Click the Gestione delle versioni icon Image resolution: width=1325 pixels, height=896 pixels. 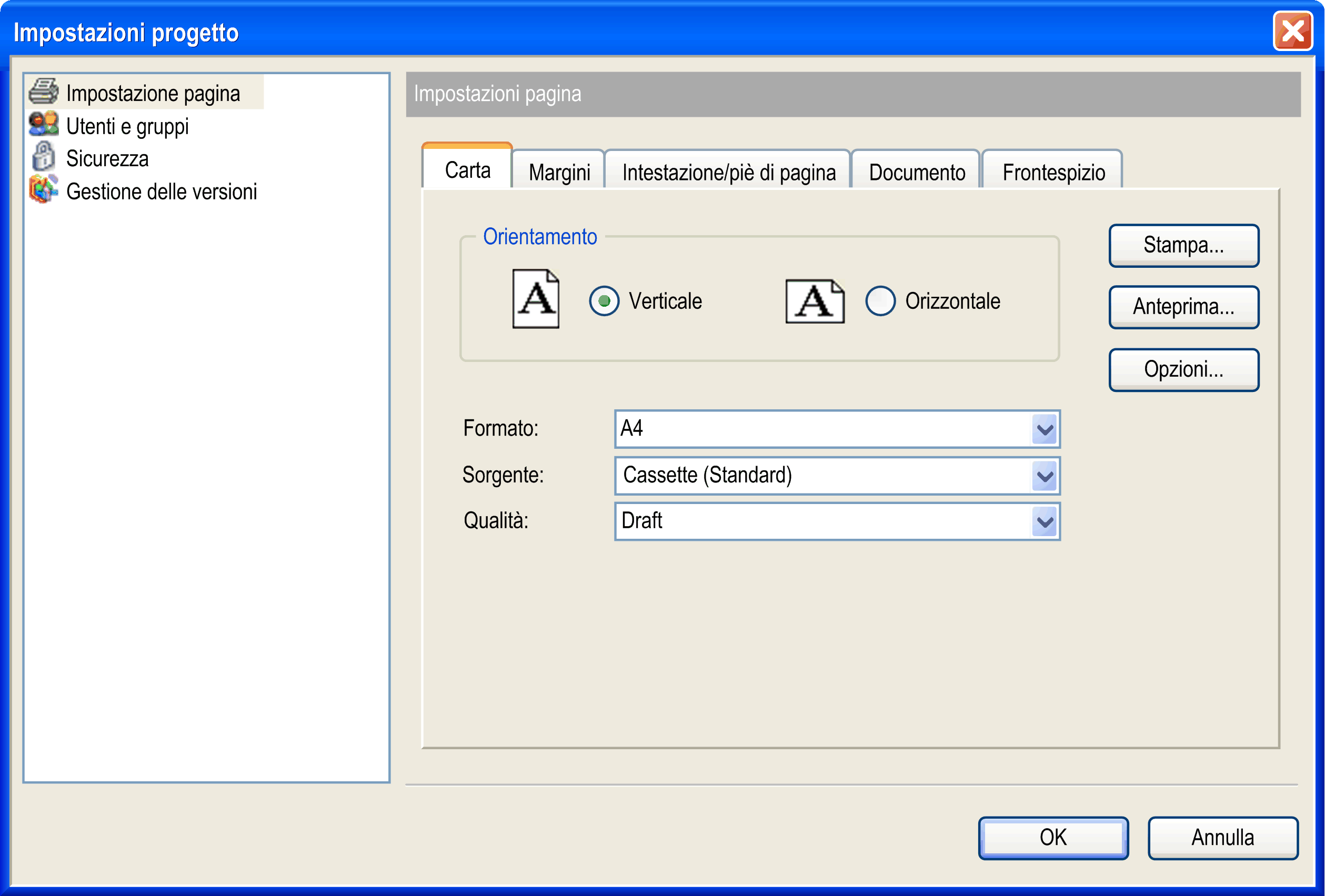[43, 189]
